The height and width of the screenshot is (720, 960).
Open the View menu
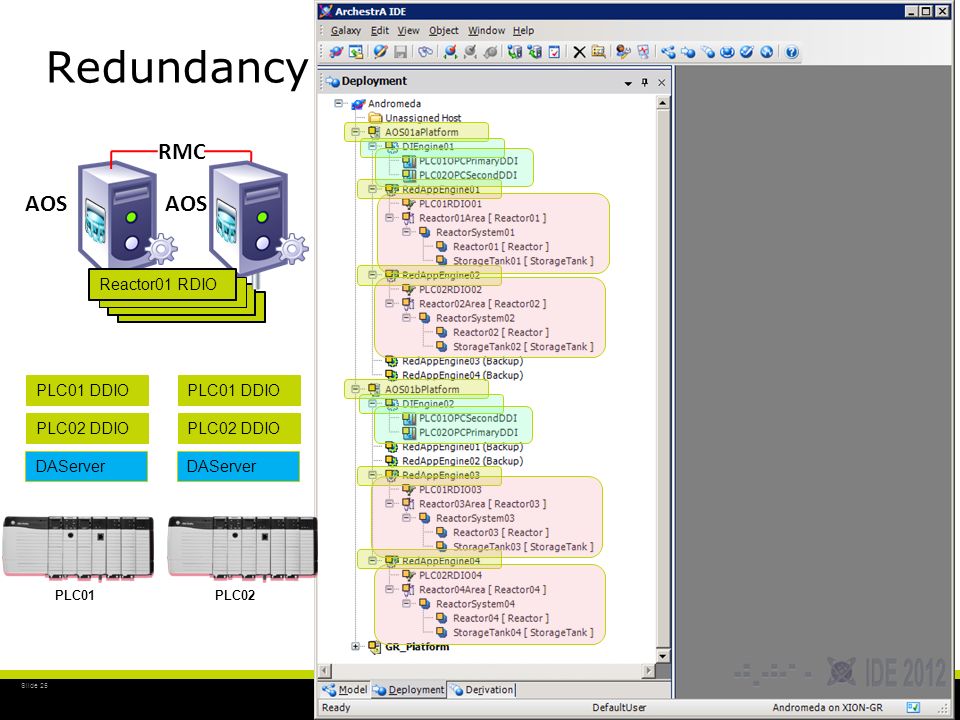click(408, 31)
